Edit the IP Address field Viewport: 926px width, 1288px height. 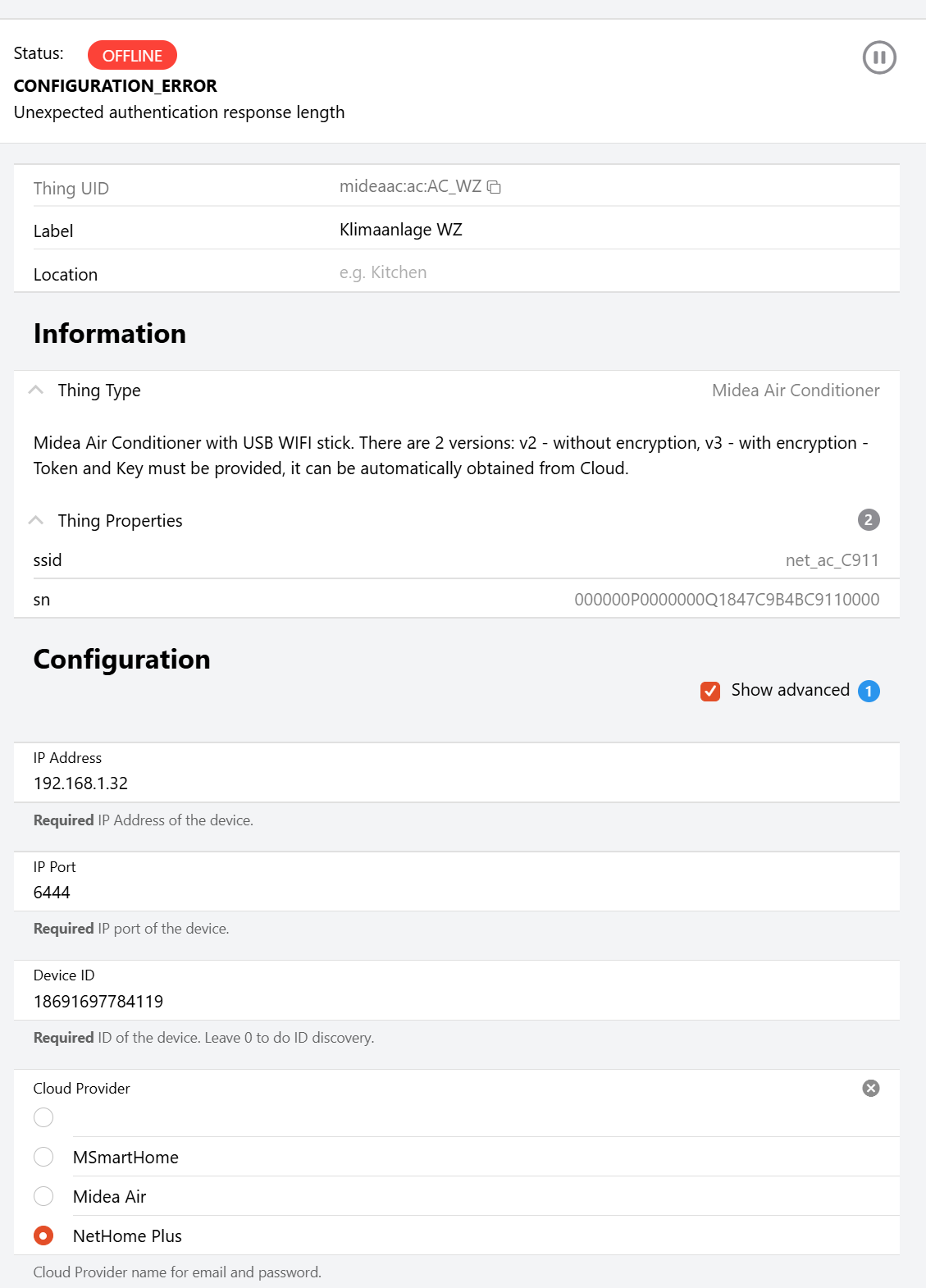pos(457,773)
